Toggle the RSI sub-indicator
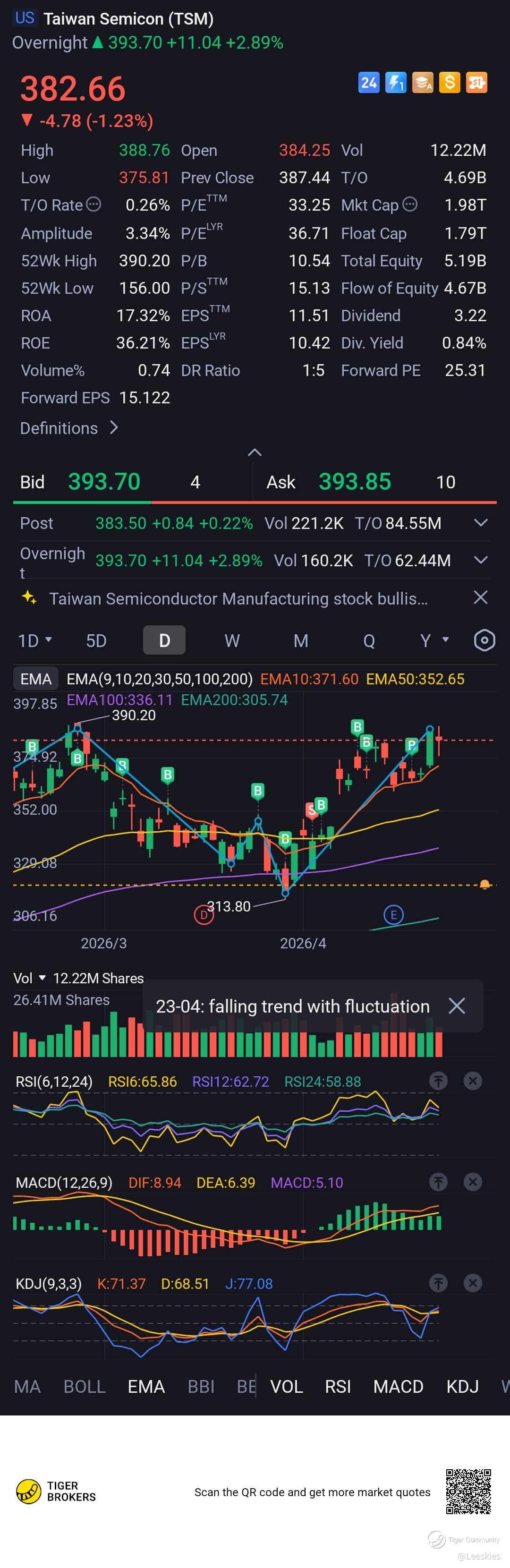 tap(338, 1386)
